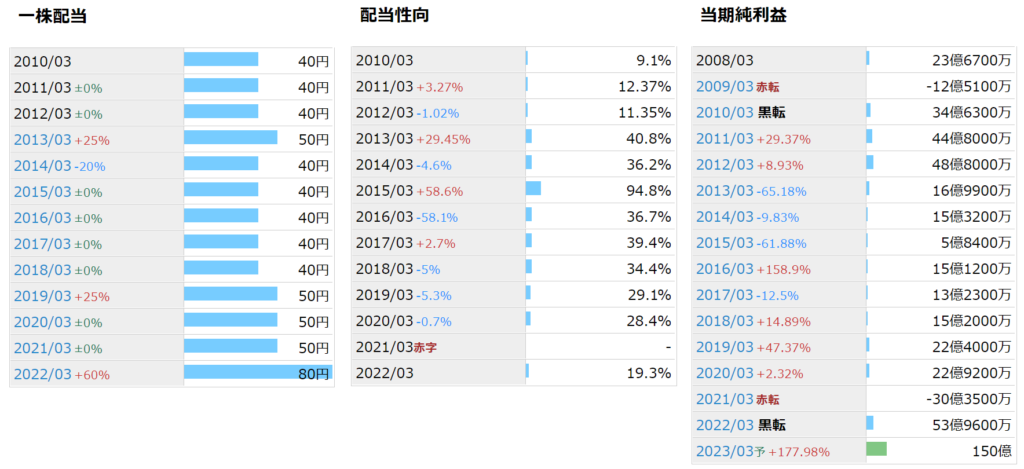Open the 2021/03 link in 一株配当 table
Screen dimensions: 1024x469
tap(42, 349)
